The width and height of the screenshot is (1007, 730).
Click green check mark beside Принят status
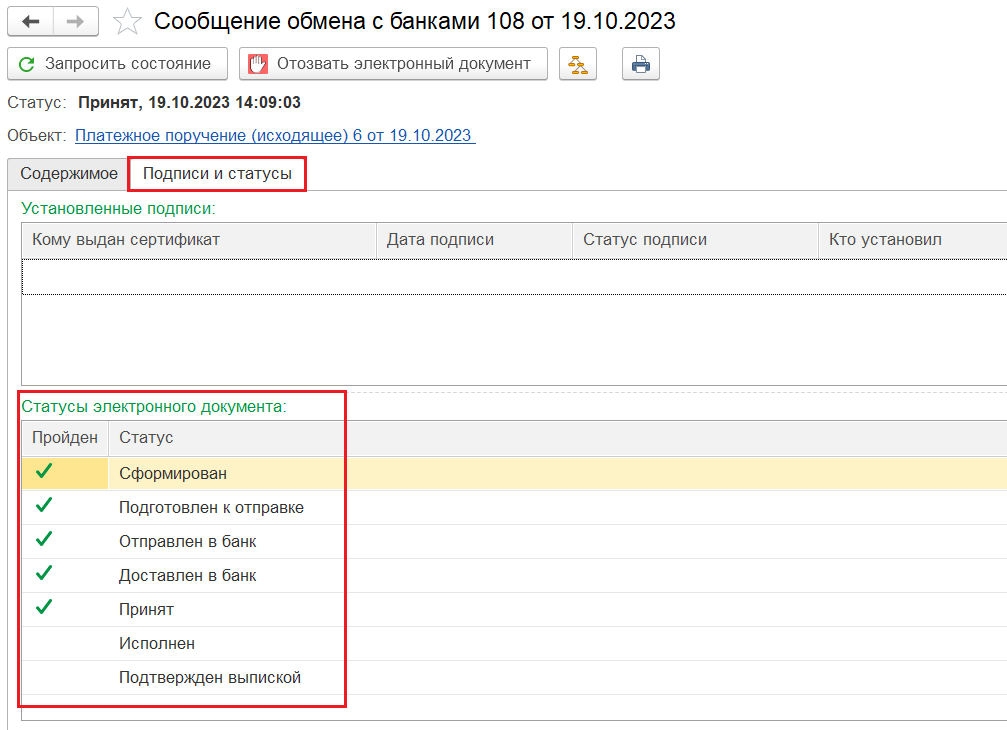[x=43, y=608]
